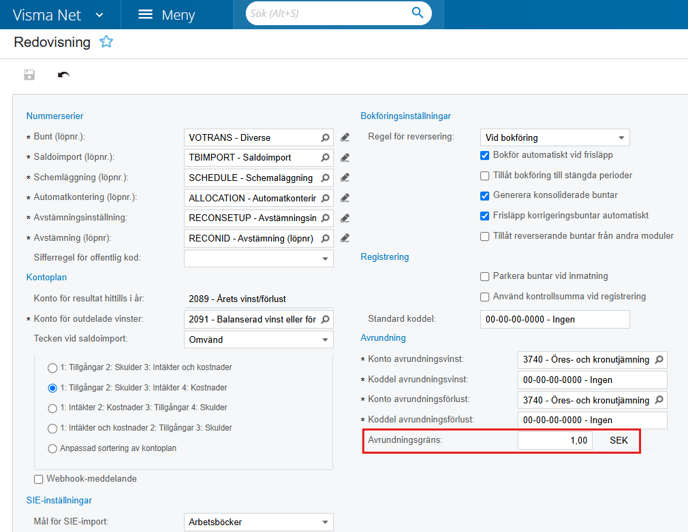Enable Tillåt bokföring till stängda perioder
Image resolution: width=688 pixels, height=532 pixels.
point(484,176)
